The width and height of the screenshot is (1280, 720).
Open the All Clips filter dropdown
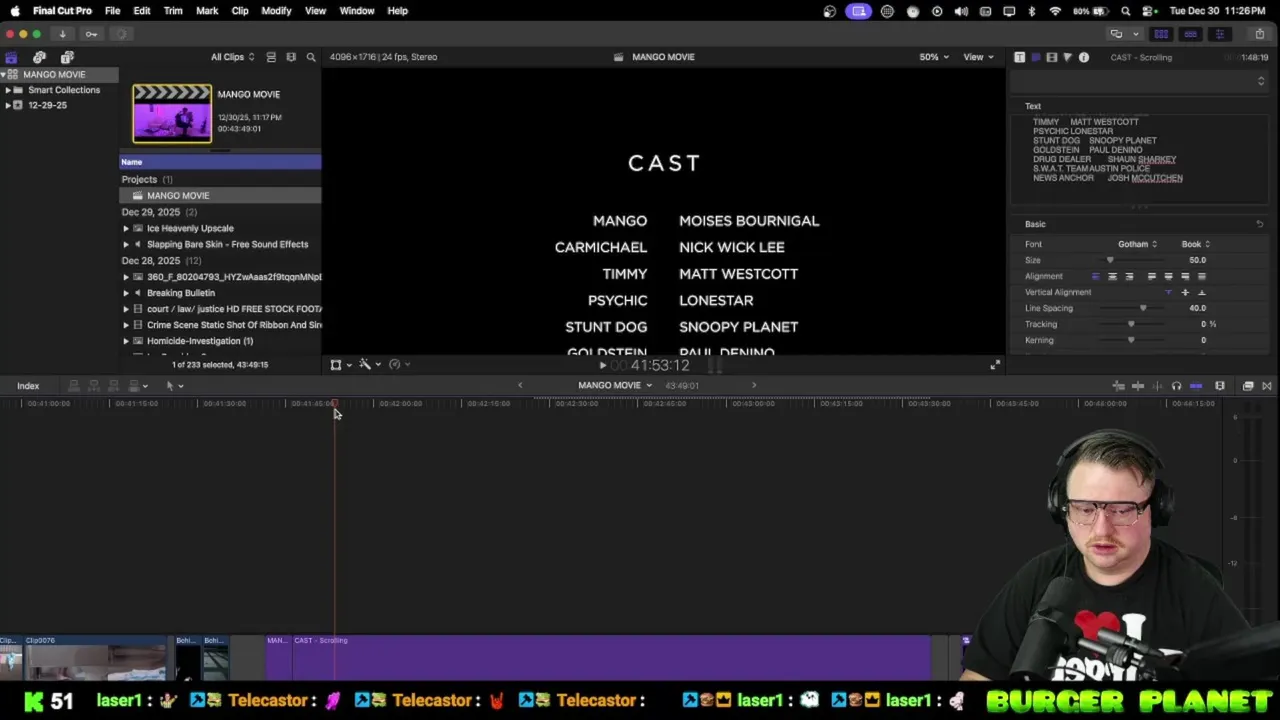[232, 57]
